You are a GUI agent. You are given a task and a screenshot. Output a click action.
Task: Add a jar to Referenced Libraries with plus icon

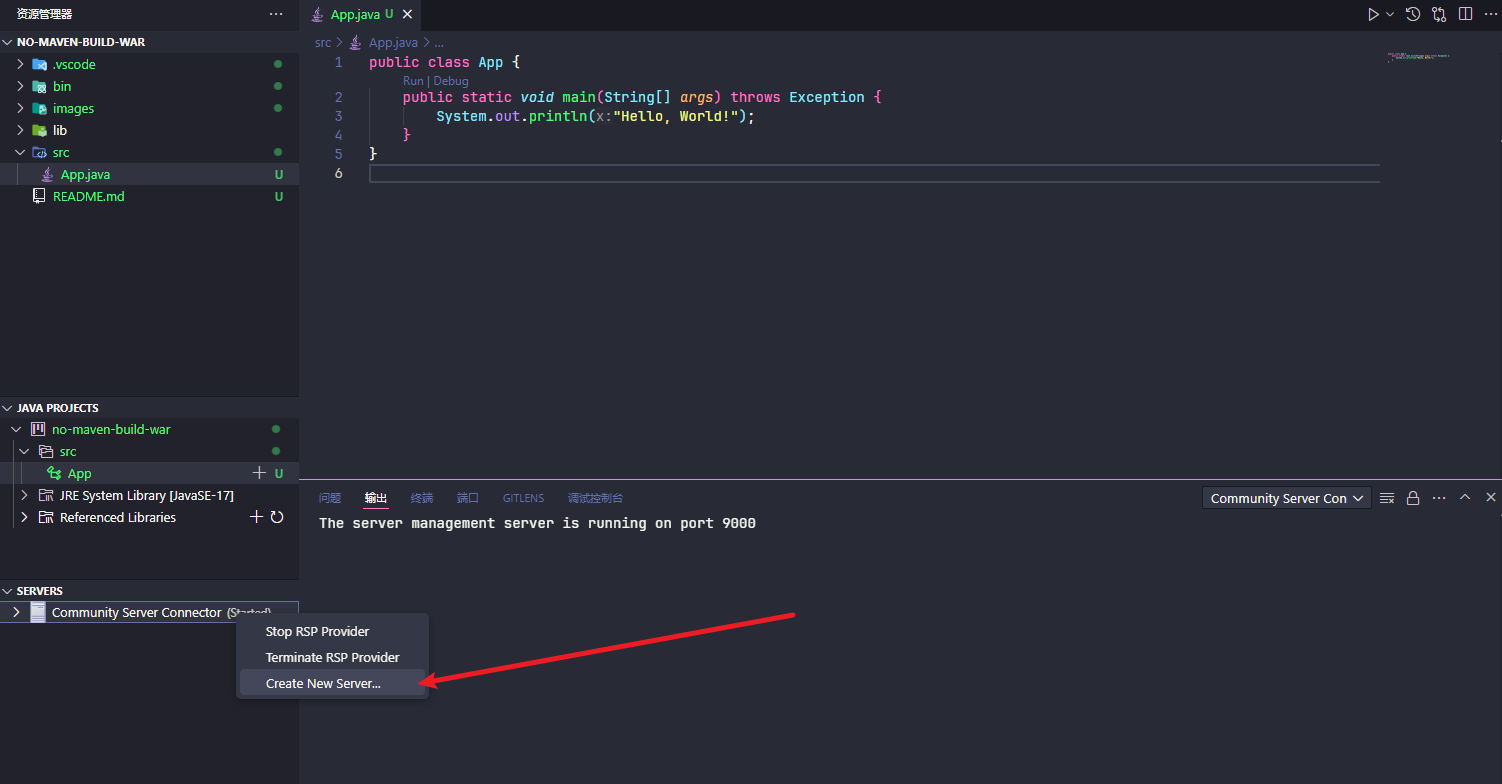tap(256, 517)
